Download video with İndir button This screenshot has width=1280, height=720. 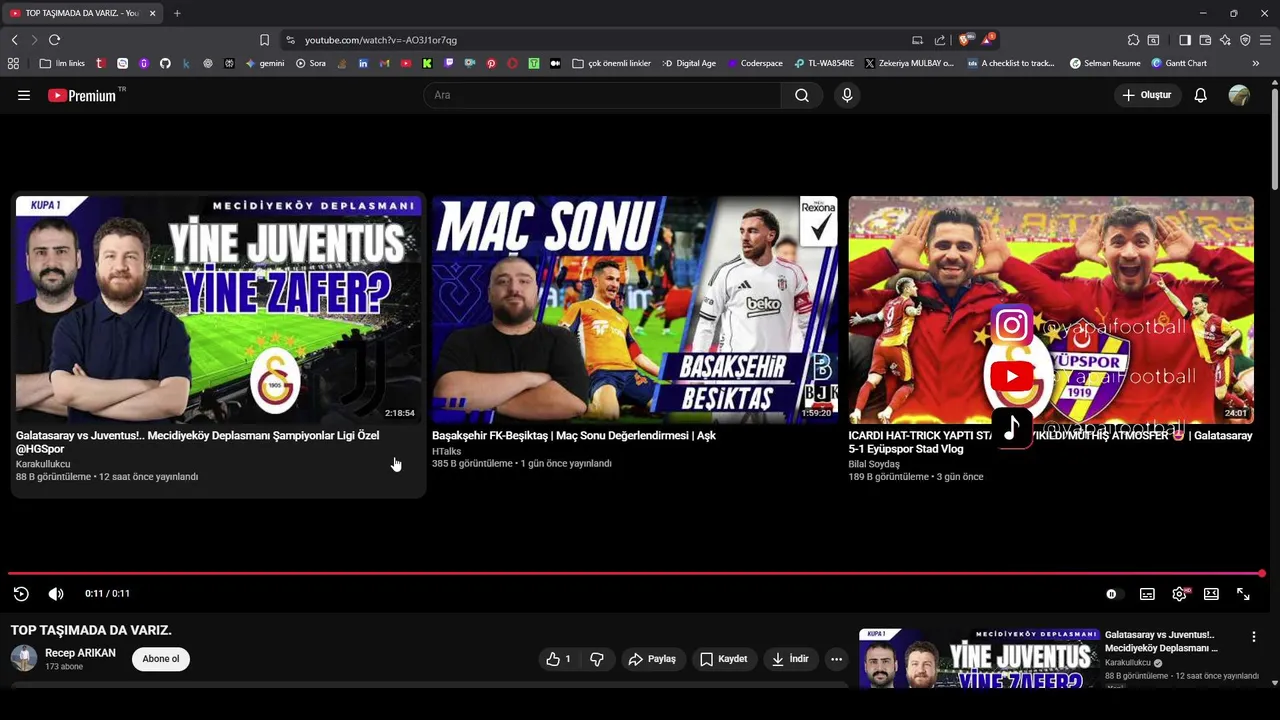pyautogui.click(x=790, y=659)
